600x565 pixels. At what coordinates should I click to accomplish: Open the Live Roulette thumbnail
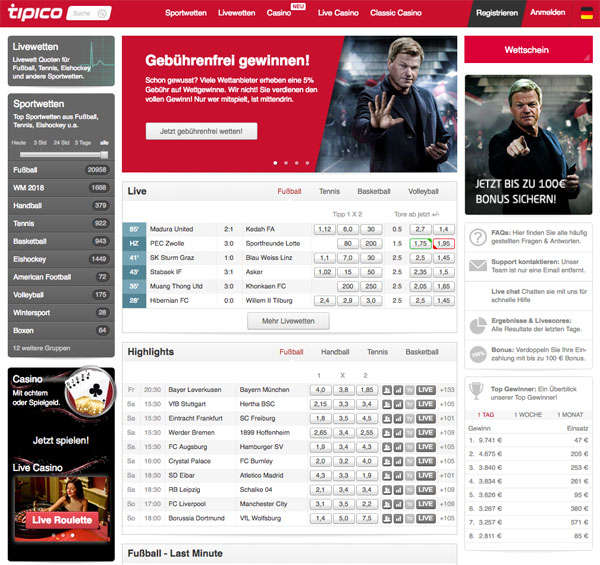coord(61,509)
